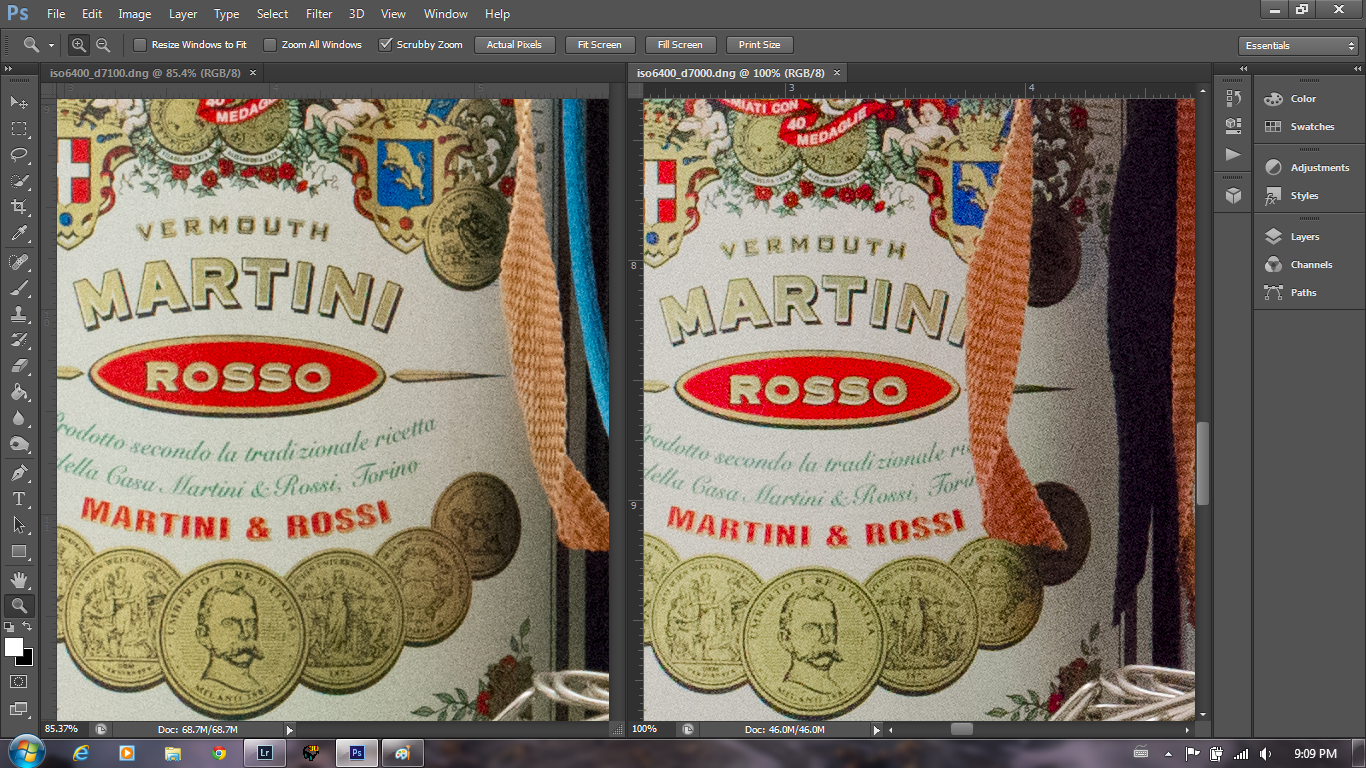Viewport: 1366px width, 768px height.
Task: Choose Zoom Out mode in options bar
Action: [102, 45]
